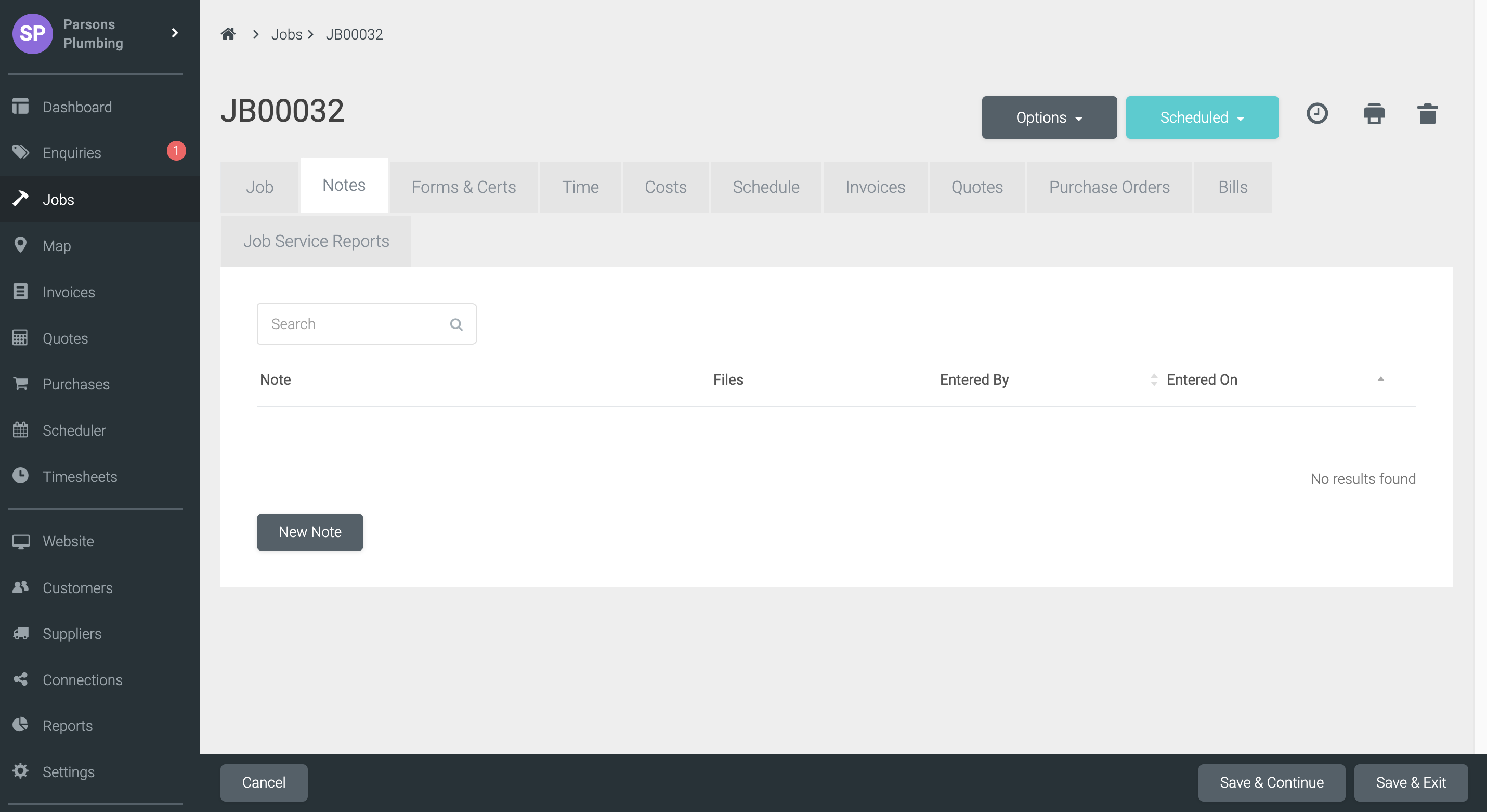This screenshot has height=812, width=1487.
Task: Click into the notes Search field
Action: (367, 324)
